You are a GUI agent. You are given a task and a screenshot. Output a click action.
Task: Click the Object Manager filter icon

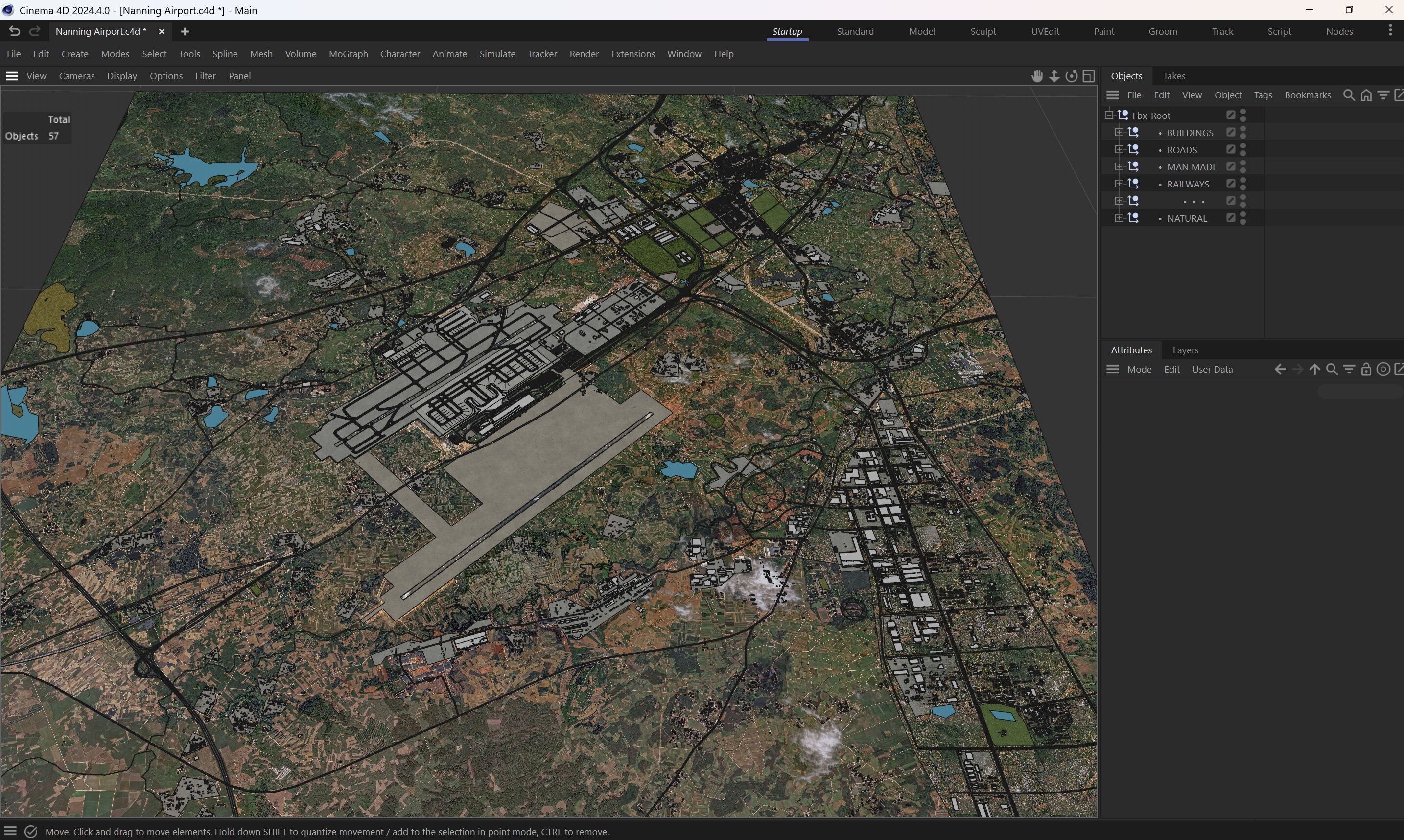(1383, 95)
